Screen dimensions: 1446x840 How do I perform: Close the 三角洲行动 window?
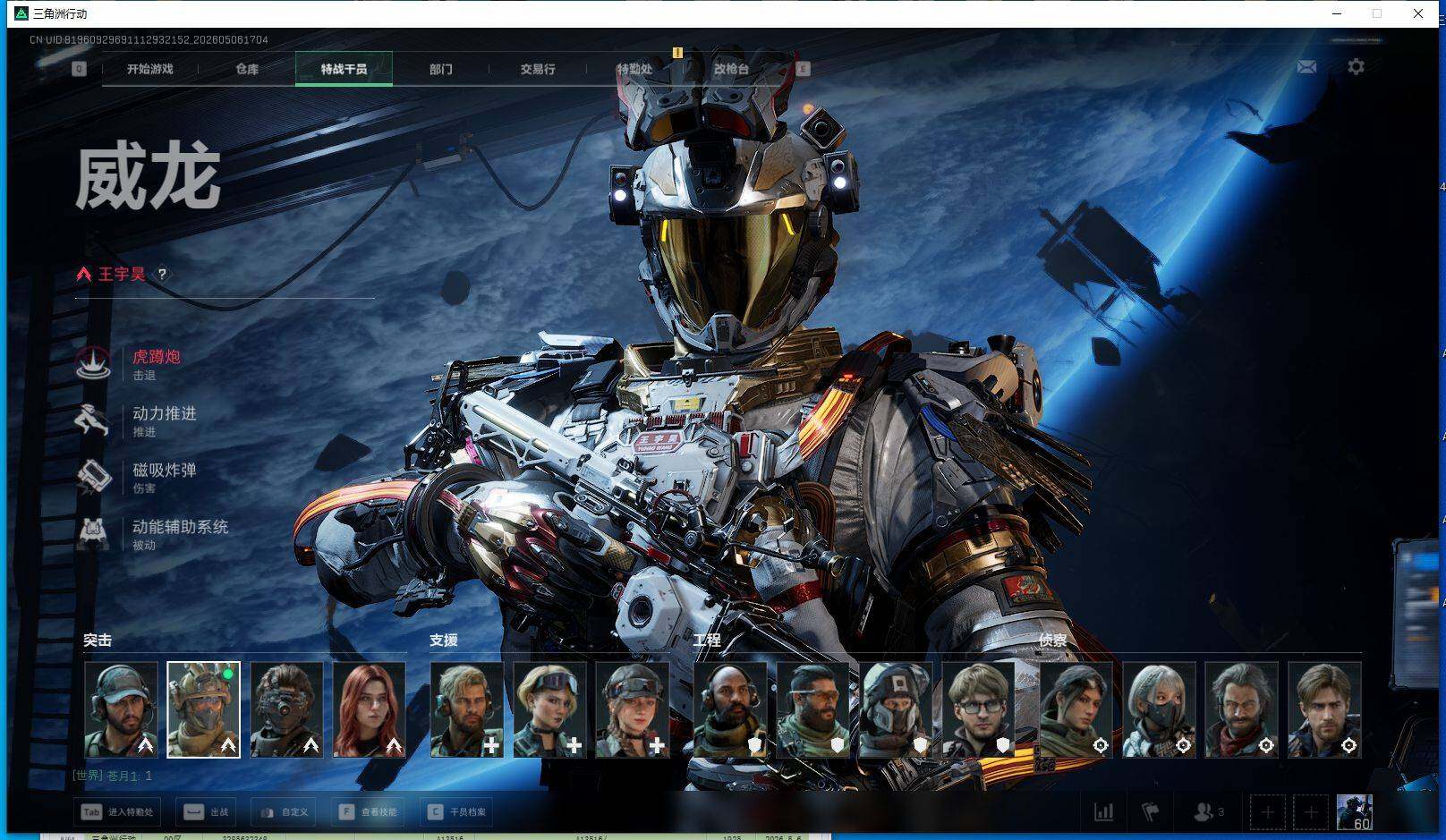[1418, 13]
